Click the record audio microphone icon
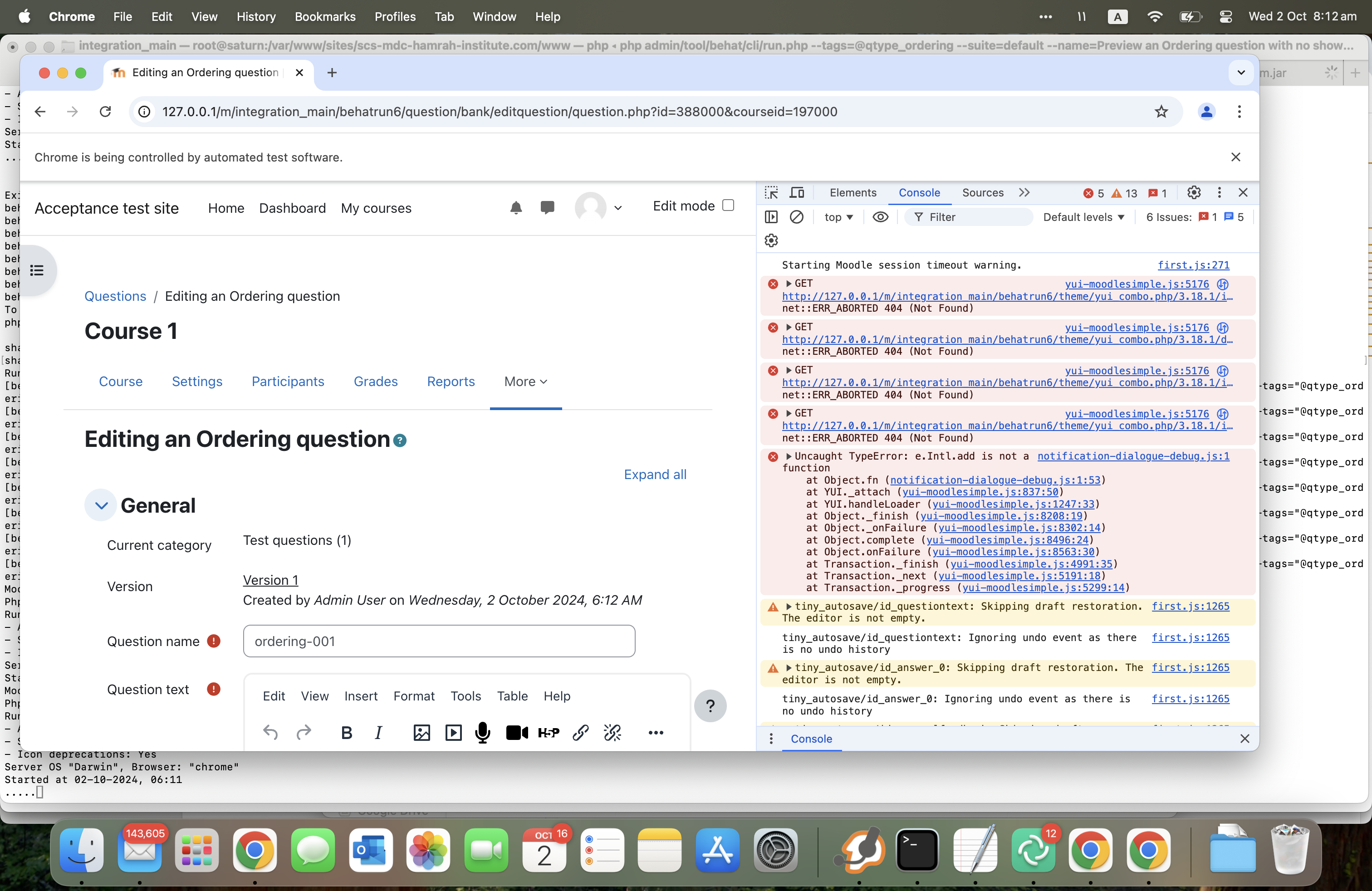The image size is (1372, 891). tap(483, 733)
